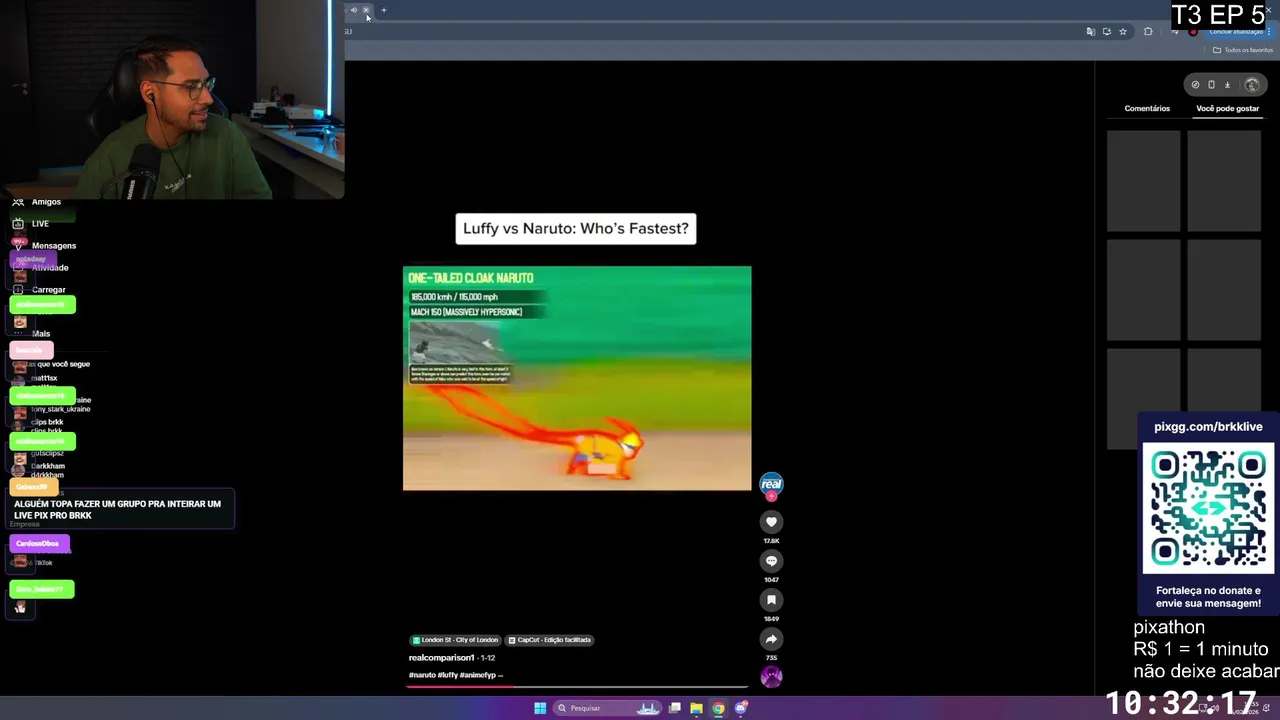The image size is (1280, 720).
Task: Switch to the Comentários tab
Action: (x=1147, y=109)
